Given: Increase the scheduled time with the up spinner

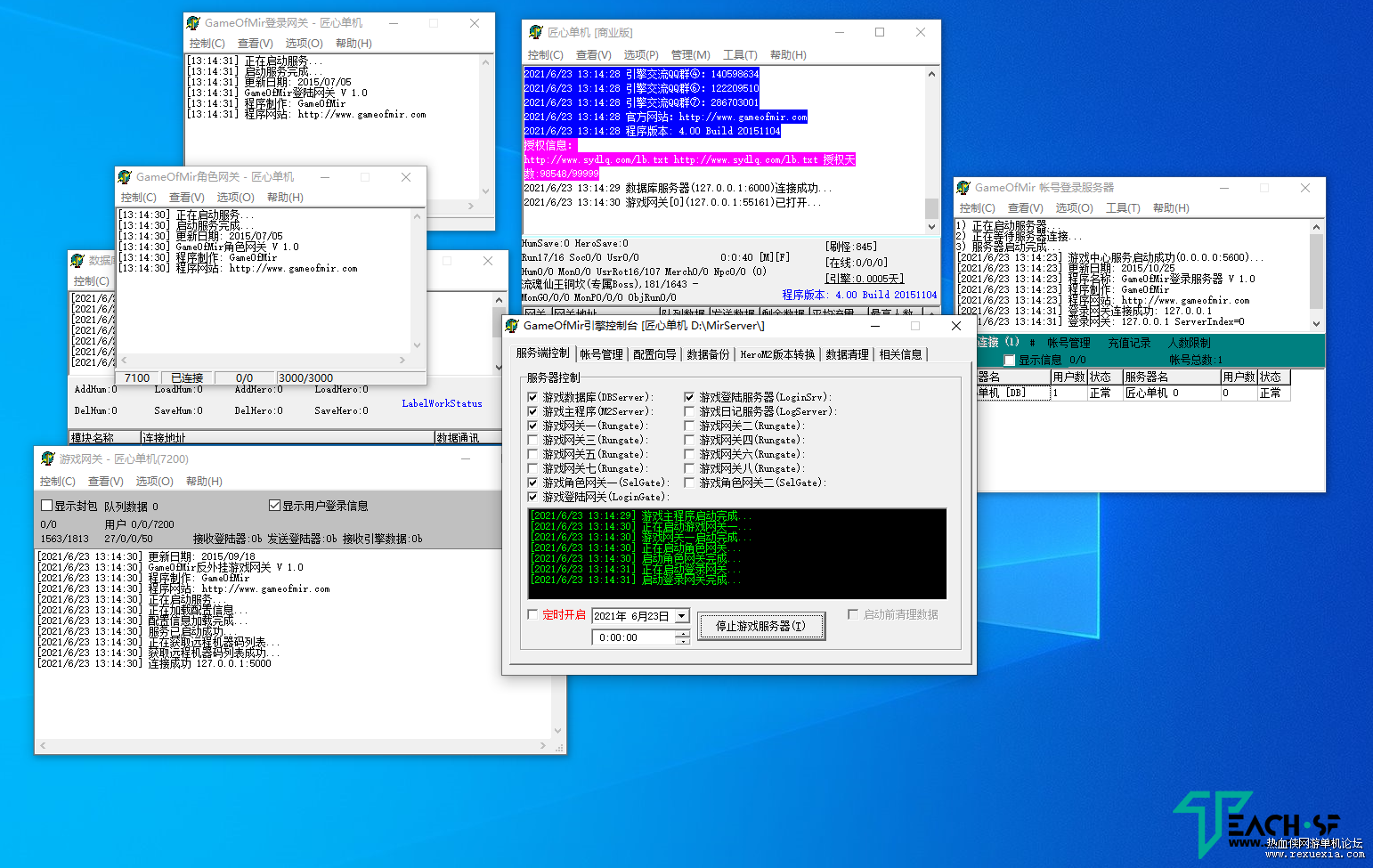Looking at the screenshot, I should pyautogui.click(x=683, y=634).
